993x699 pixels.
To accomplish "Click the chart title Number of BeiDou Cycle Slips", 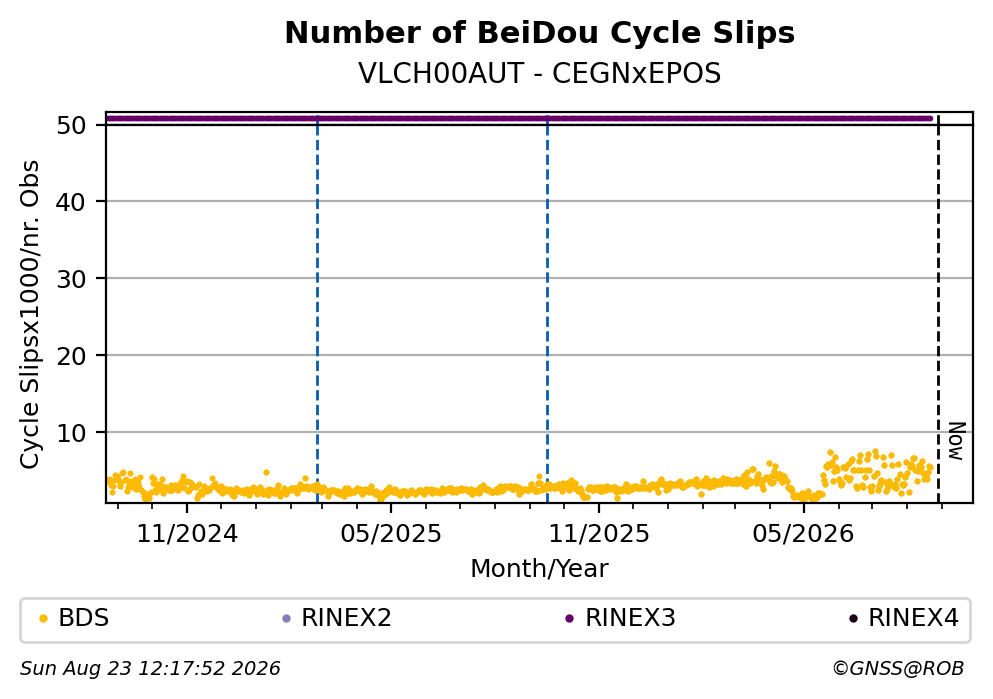I will 540,33.
